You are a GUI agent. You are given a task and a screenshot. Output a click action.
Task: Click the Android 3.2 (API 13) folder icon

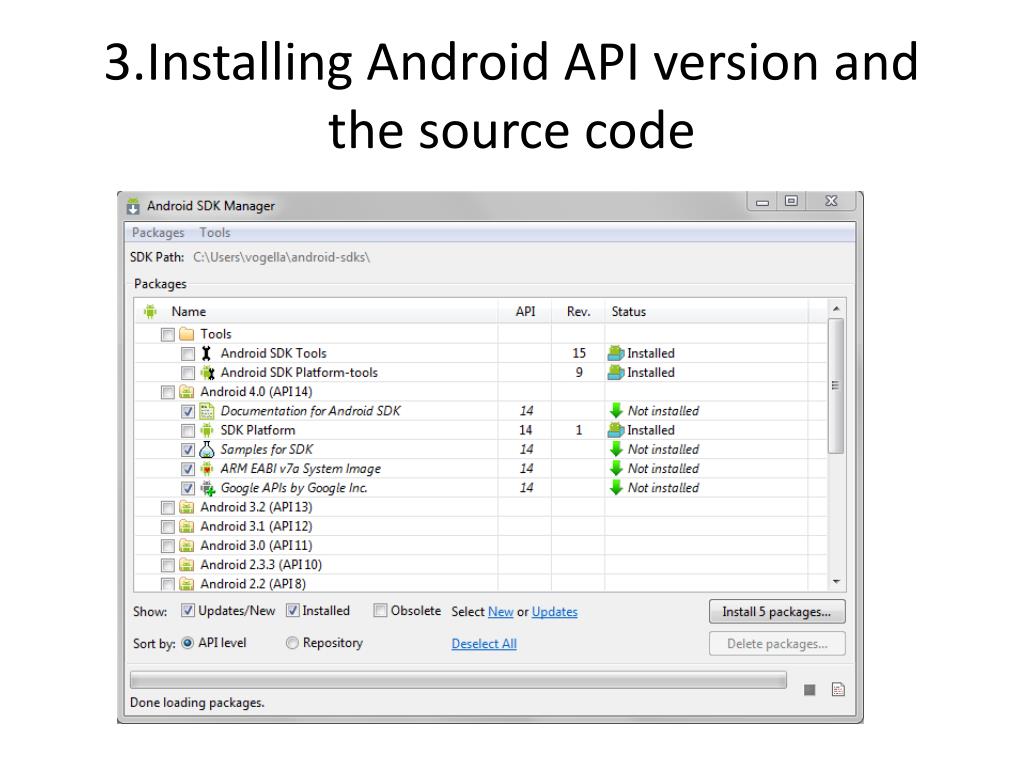coord(187,507)
